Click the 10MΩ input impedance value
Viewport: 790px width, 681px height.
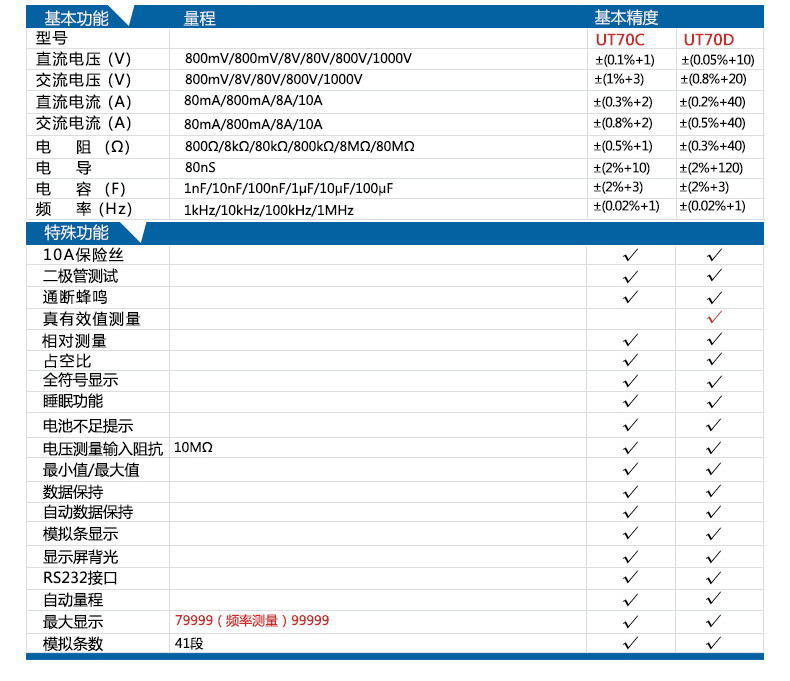point(193,447)
